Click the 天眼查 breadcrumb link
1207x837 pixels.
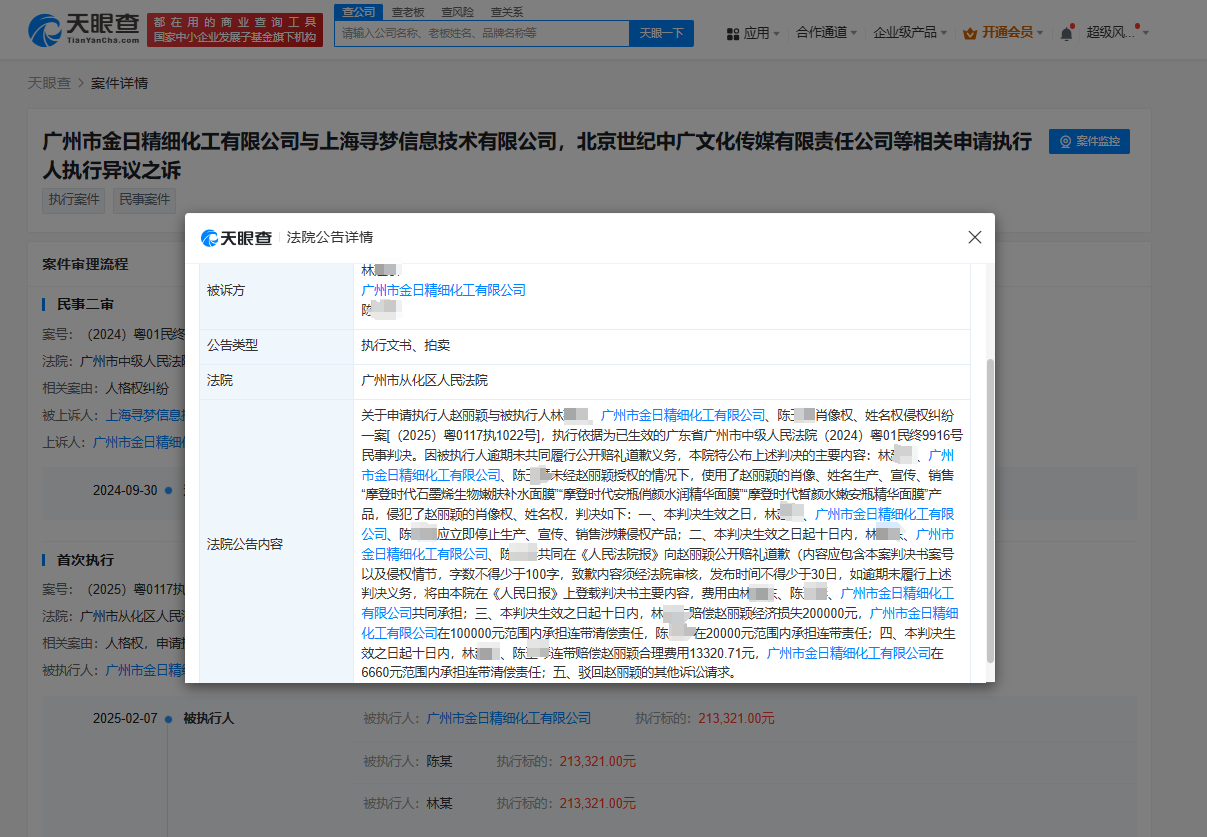pyautogui.click(x=48, y=83)
